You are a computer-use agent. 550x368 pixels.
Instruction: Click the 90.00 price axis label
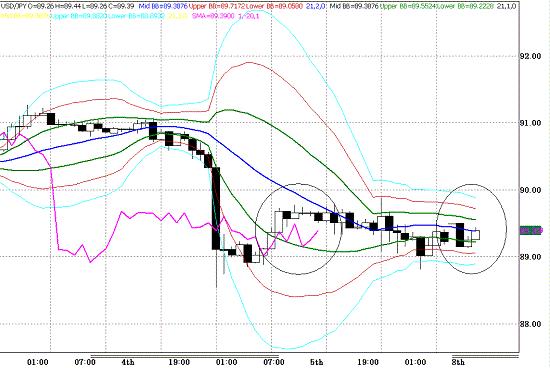(530, 190)
